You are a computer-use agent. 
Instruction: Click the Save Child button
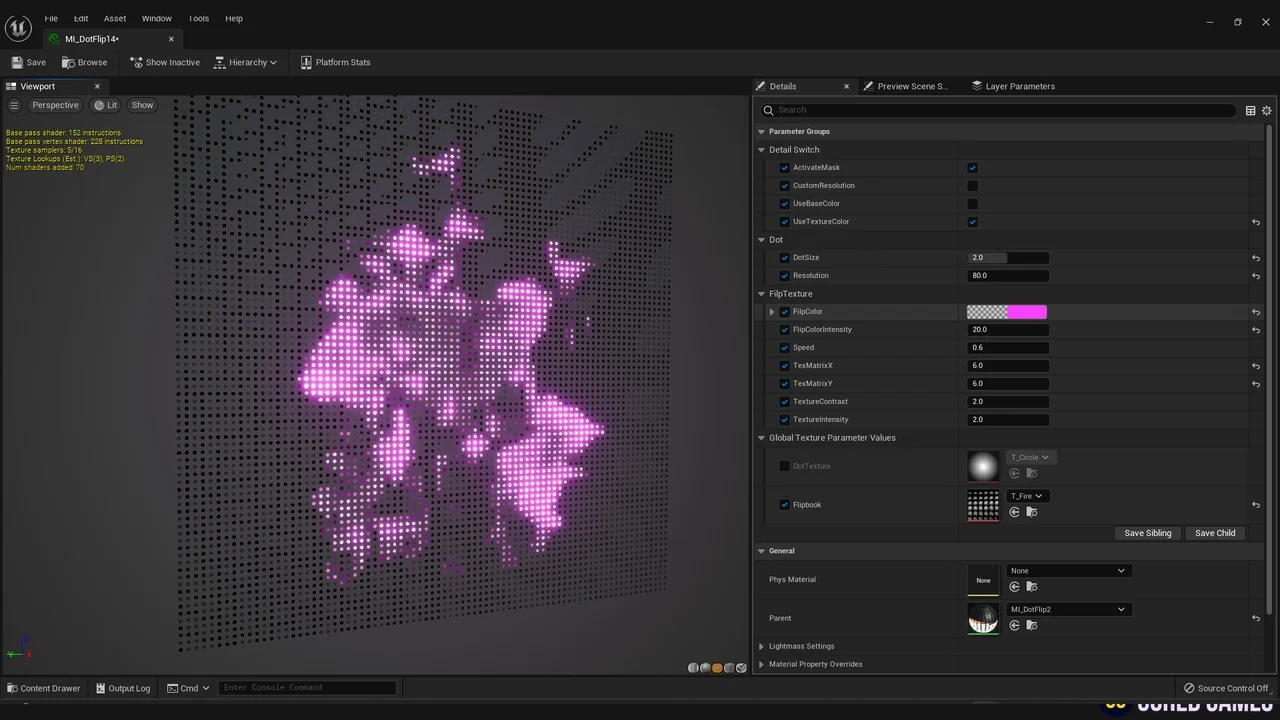tap(1214, 533)
